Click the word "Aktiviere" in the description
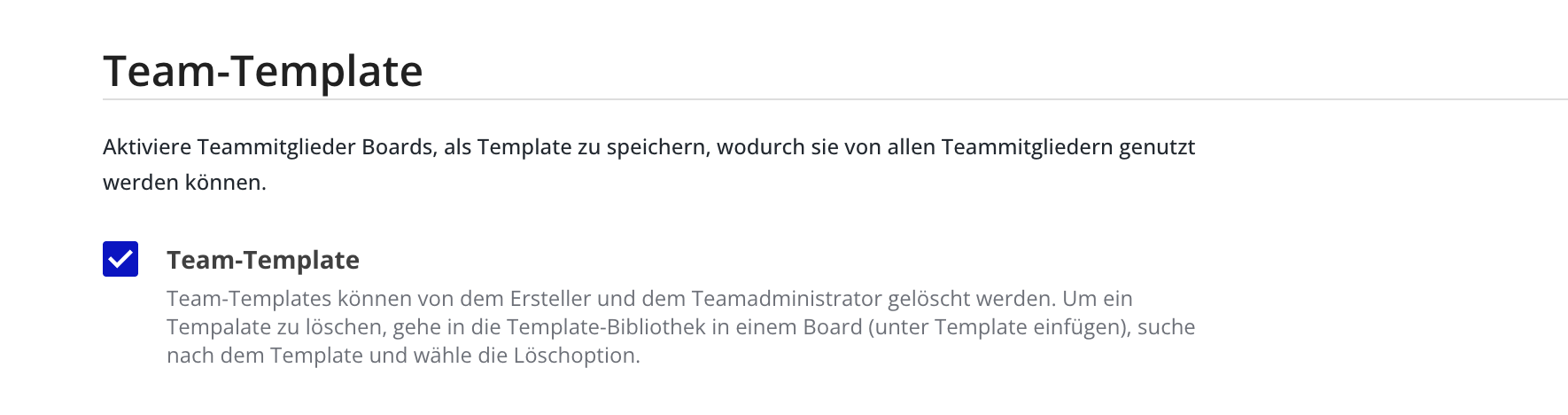 coord(147,146)
